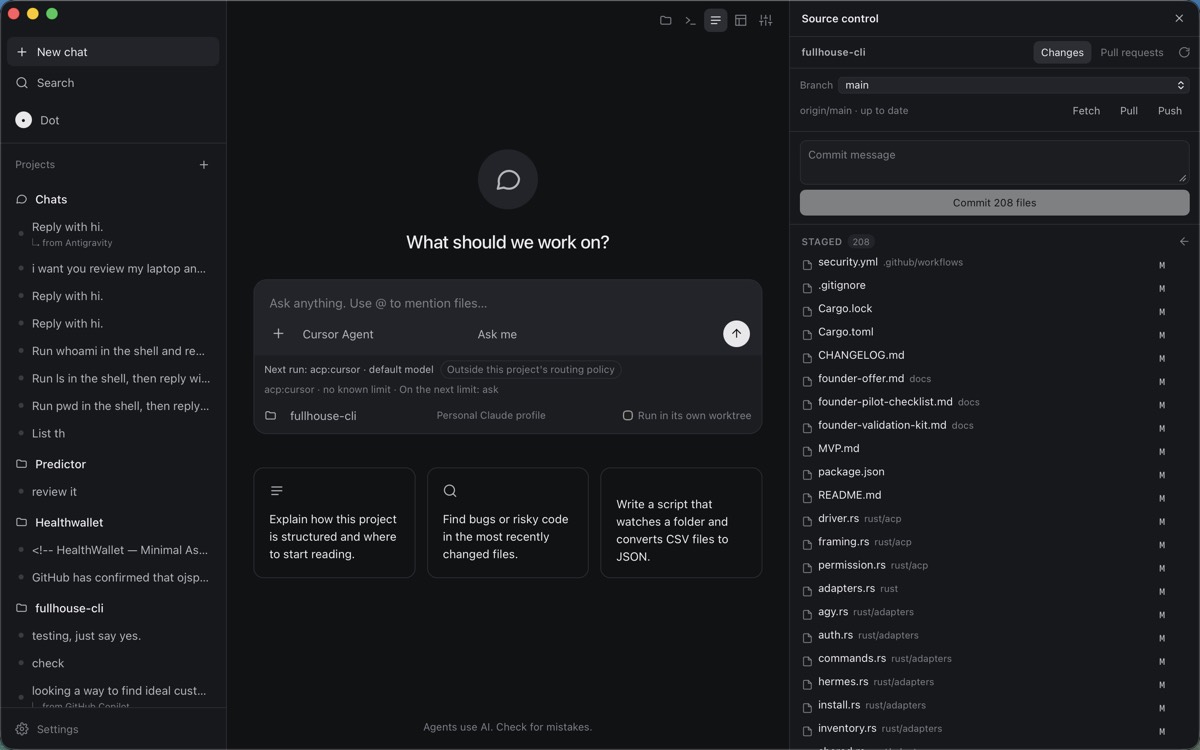This screenshot has height=750, width=1200.
Task: Open the Branch main dropdown
Action: (1014, 85)
